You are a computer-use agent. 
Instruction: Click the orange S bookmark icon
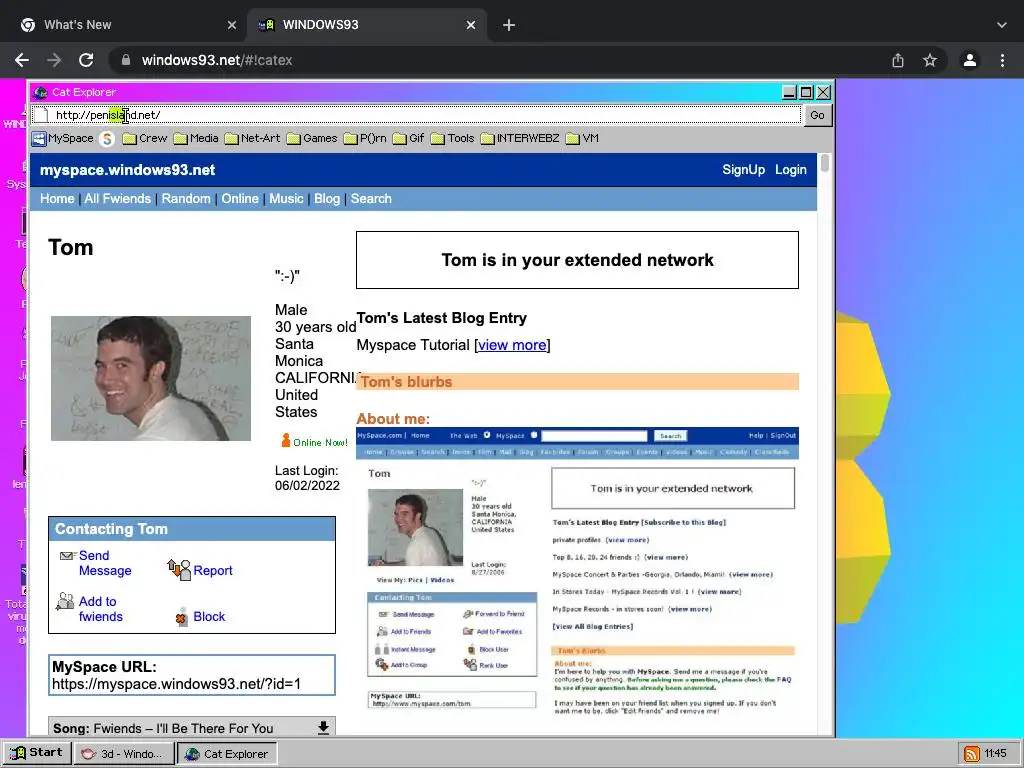[107, 138]
